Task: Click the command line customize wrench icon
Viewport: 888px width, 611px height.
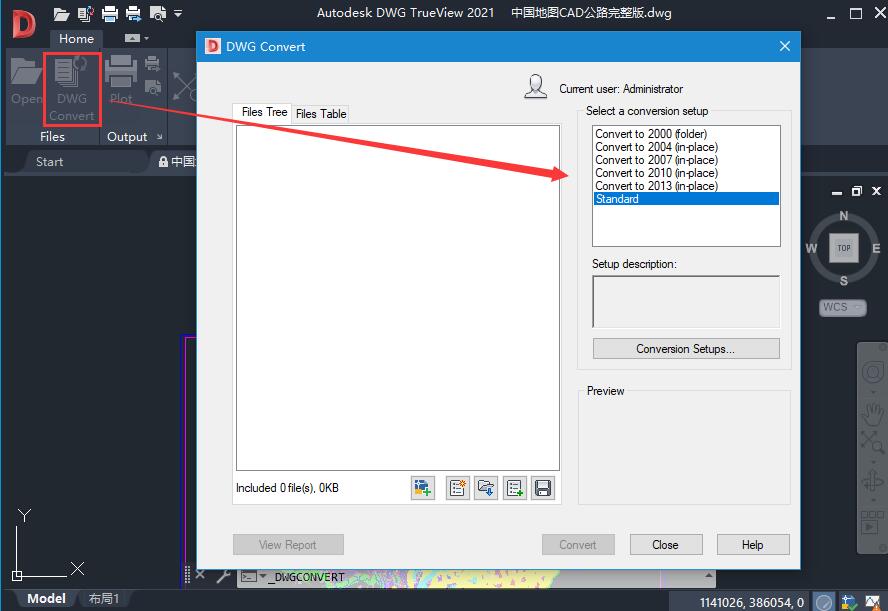Action: click(x=224, y=576)
